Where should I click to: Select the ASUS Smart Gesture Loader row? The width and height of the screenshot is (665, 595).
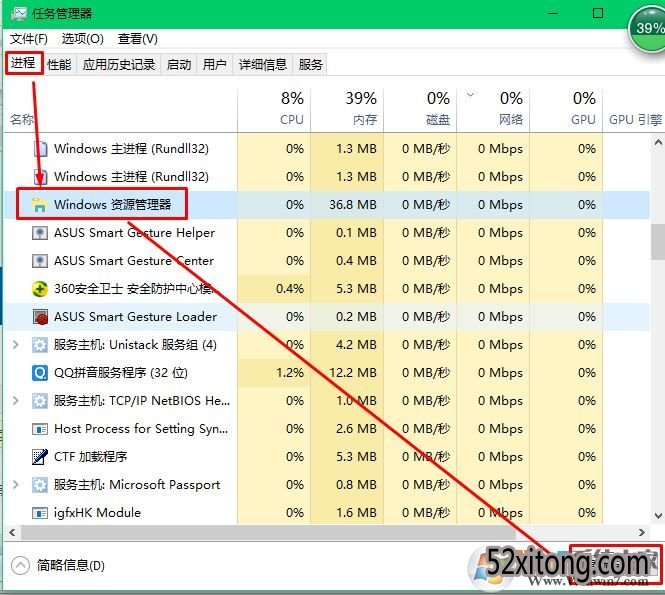(x=327, y=317)
